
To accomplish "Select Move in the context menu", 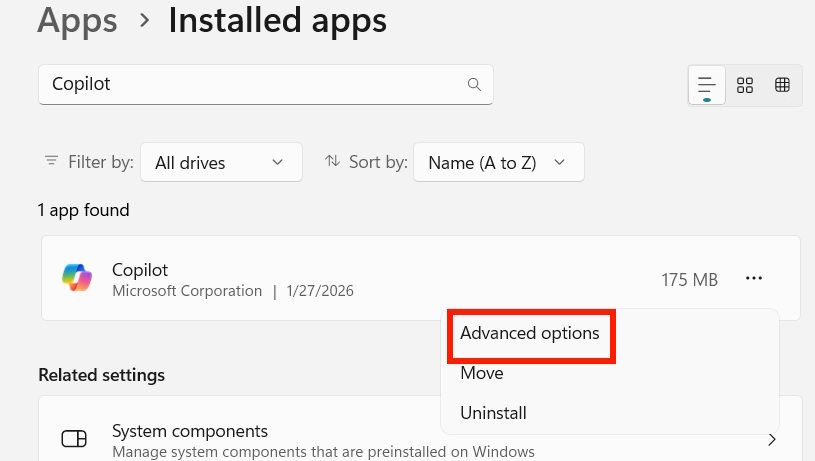I will pos(482,373).
